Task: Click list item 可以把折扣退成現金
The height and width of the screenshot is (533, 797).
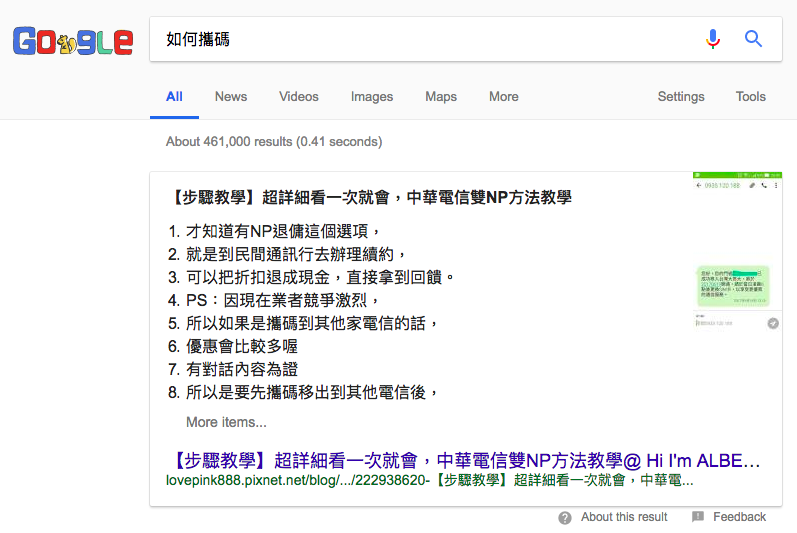Action: 320,277
